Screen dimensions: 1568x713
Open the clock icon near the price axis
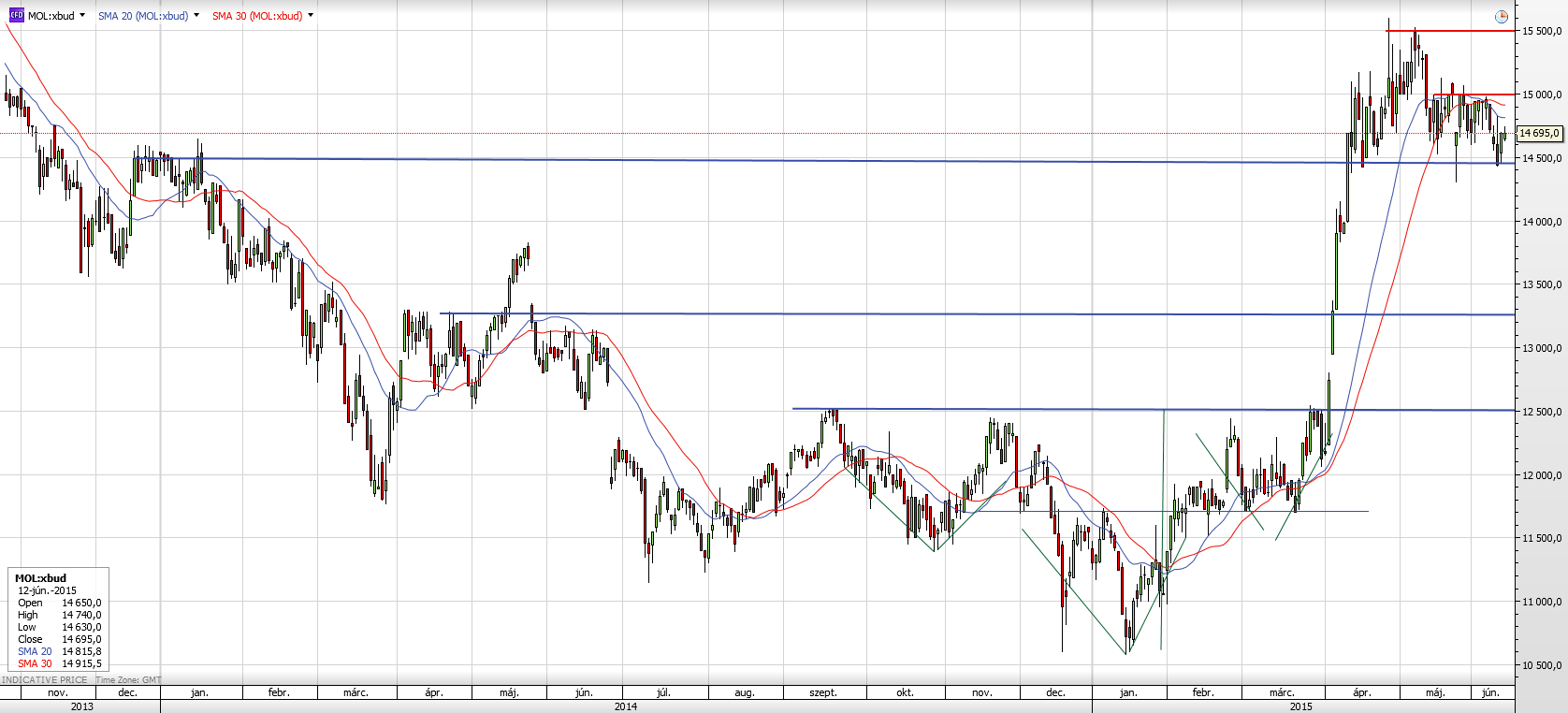pos(1502,17)
